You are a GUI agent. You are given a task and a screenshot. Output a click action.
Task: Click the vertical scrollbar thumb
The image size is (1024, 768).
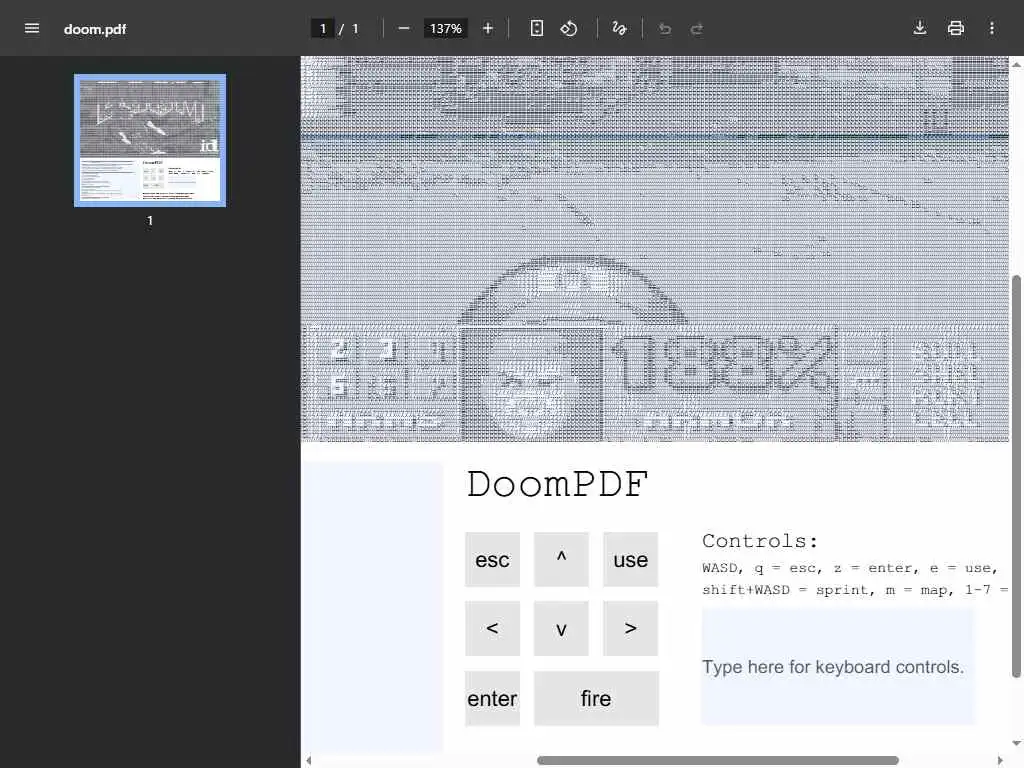coord(1016,477)
